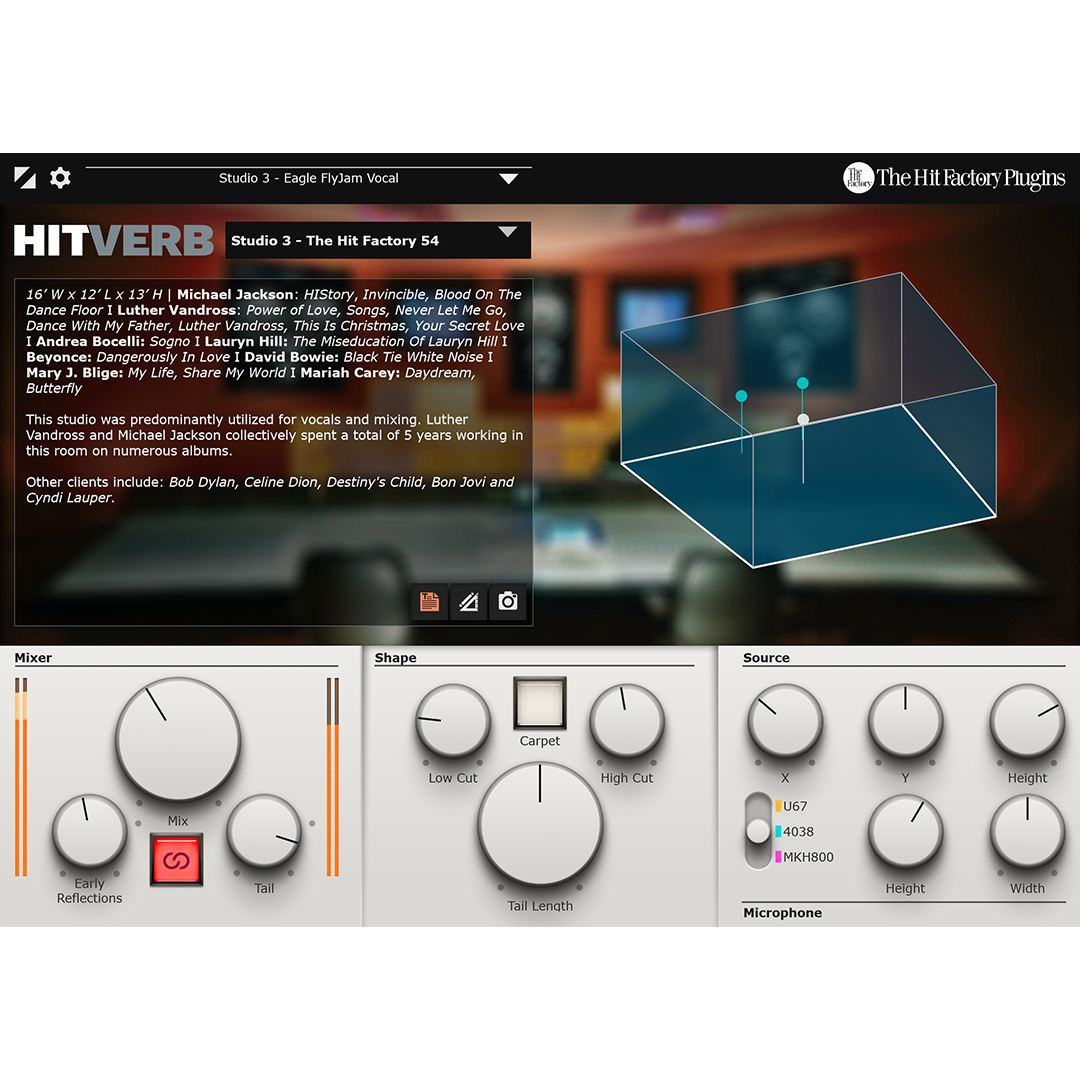The height and width of the screenshot is (1080, 1080).
Task: Click The Hit Factory Plugins logo
Action: pos(954,178)
